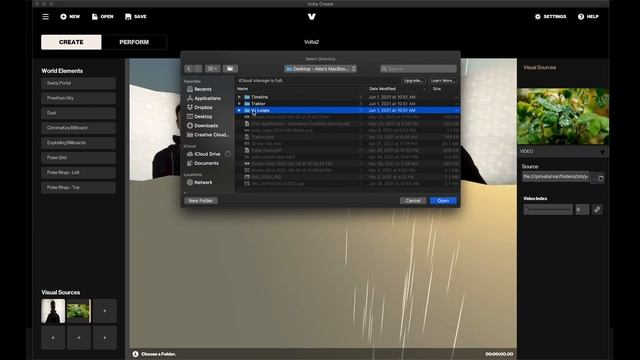This screenshot has height=360, width=640.
Task: Click the Learn More button
Action: (x=442, y=80)
